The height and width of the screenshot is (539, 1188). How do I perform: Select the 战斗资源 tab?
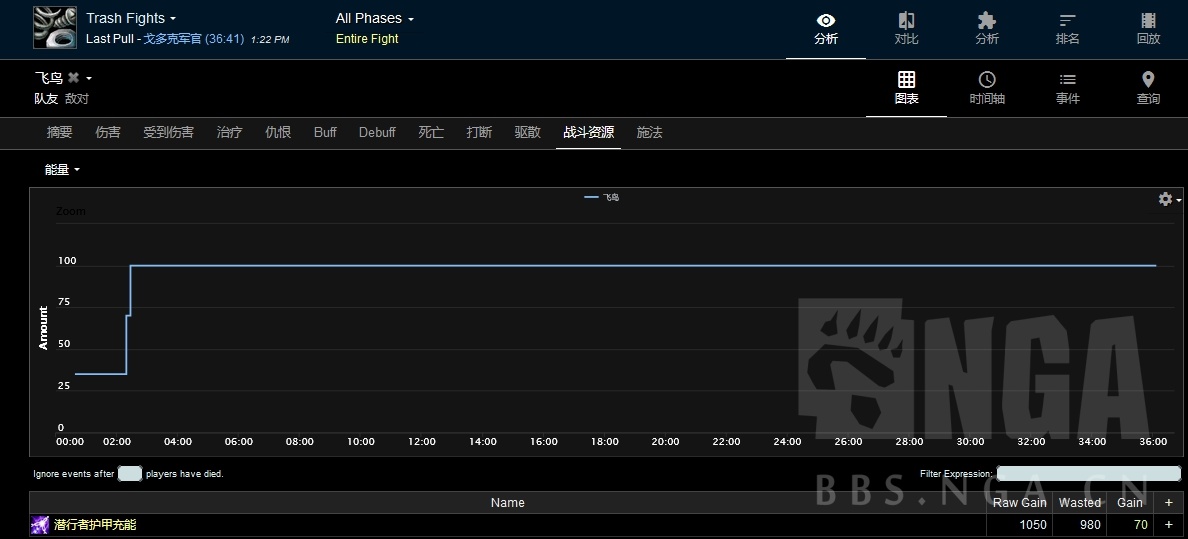(x=589, y=133)
